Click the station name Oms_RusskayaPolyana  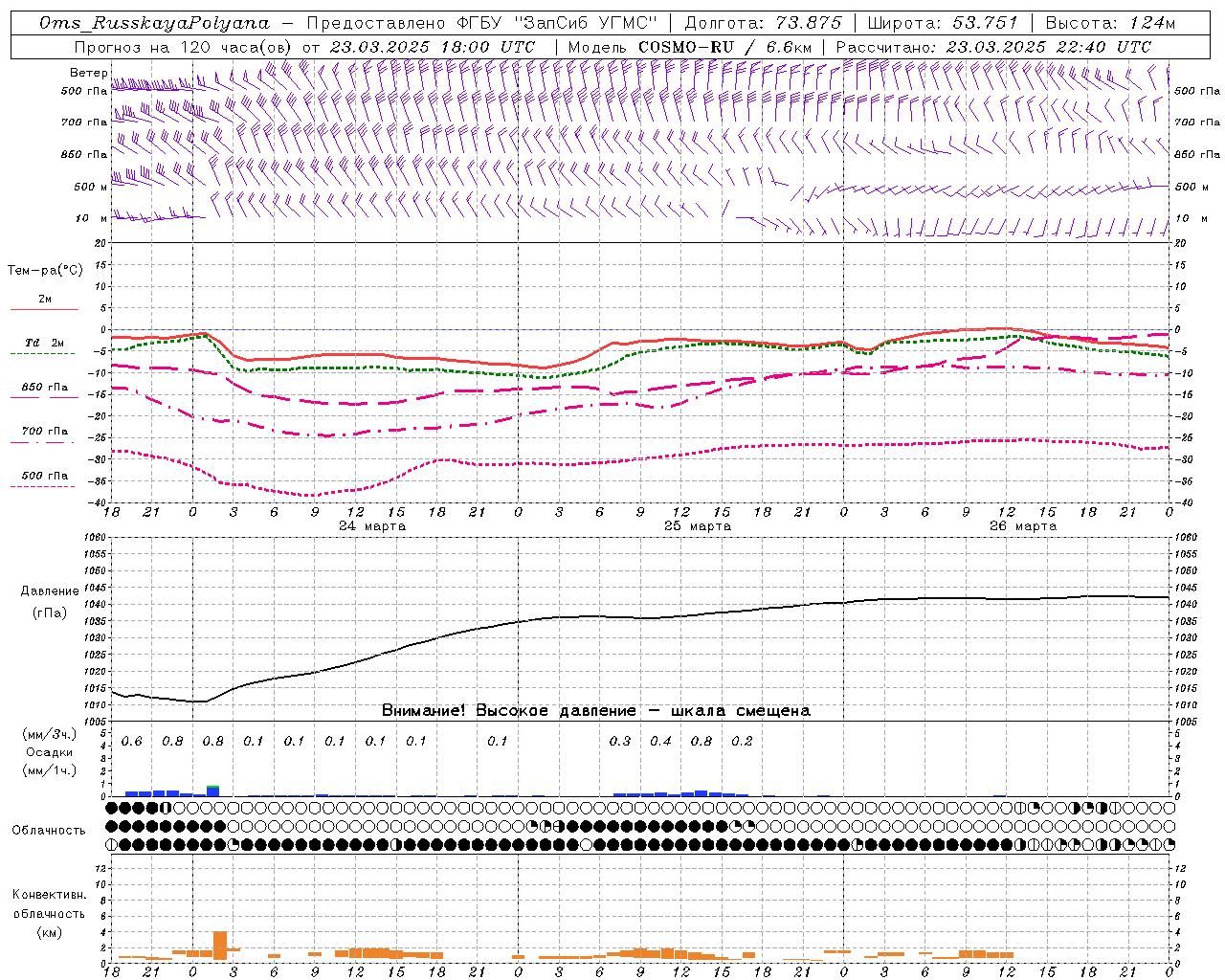pos(154,23)
